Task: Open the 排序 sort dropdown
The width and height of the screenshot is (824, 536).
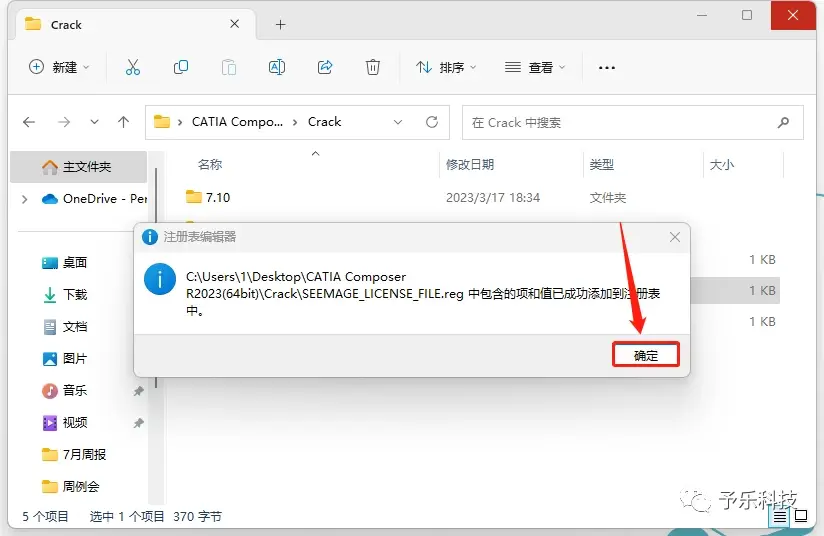Action: click(x=446, y=67)
